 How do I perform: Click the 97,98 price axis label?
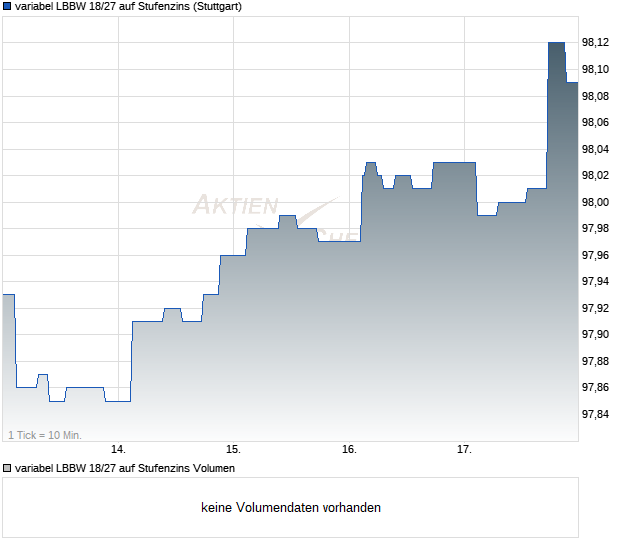click(595, 228)
